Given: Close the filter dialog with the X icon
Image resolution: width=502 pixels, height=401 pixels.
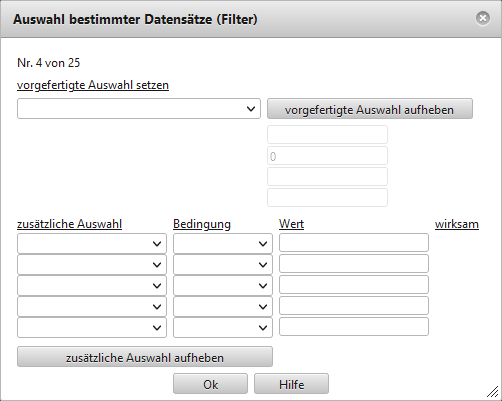Looking at the screenshot, I should point(483,18).
